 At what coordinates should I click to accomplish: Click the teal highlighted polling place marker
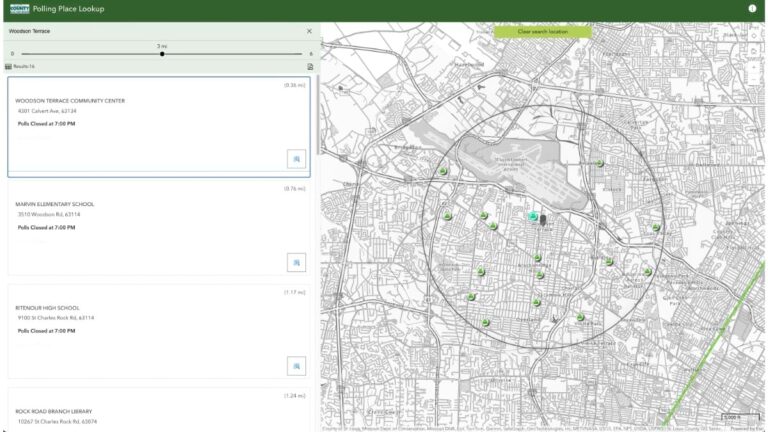click(533, 215)
